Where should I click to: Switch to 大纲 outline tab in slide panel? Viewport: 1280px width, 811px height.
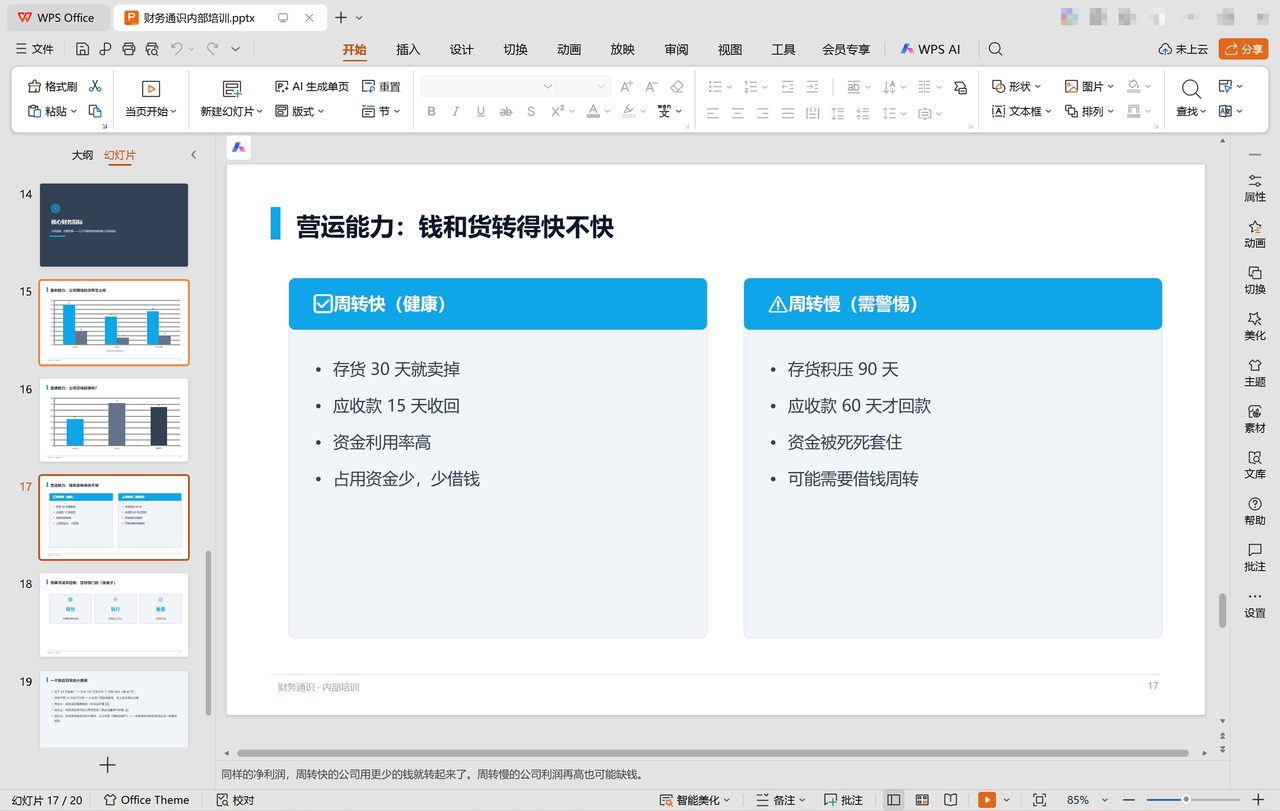(x=82, y=155)
